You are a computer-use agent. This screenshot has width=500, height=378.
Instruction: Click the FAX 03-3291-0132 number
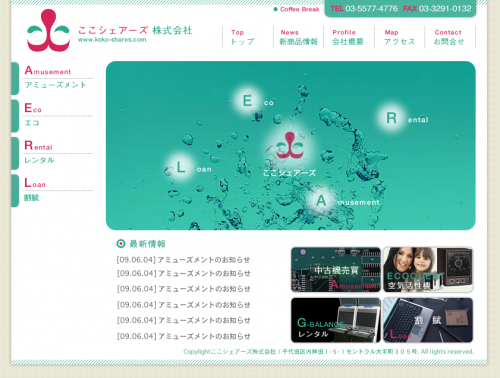click(437, 9)
